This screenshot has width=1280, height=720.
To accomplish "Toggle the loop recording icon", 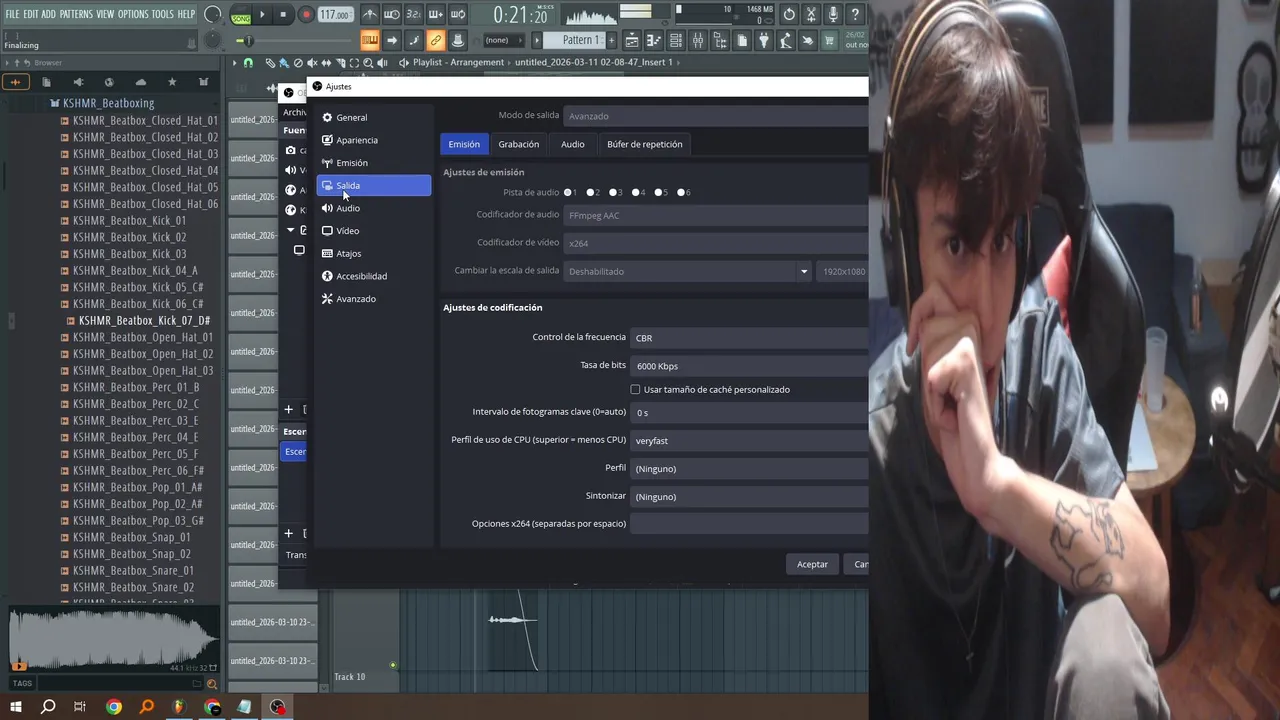I will 457,15.
